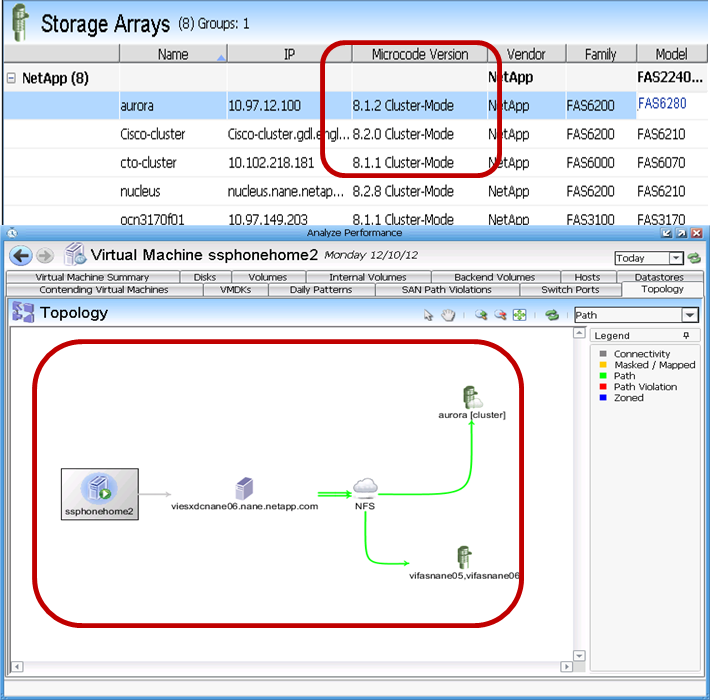Click the Model column header
The width and height of the screenshot is (710, 700).
click(672, 54)
